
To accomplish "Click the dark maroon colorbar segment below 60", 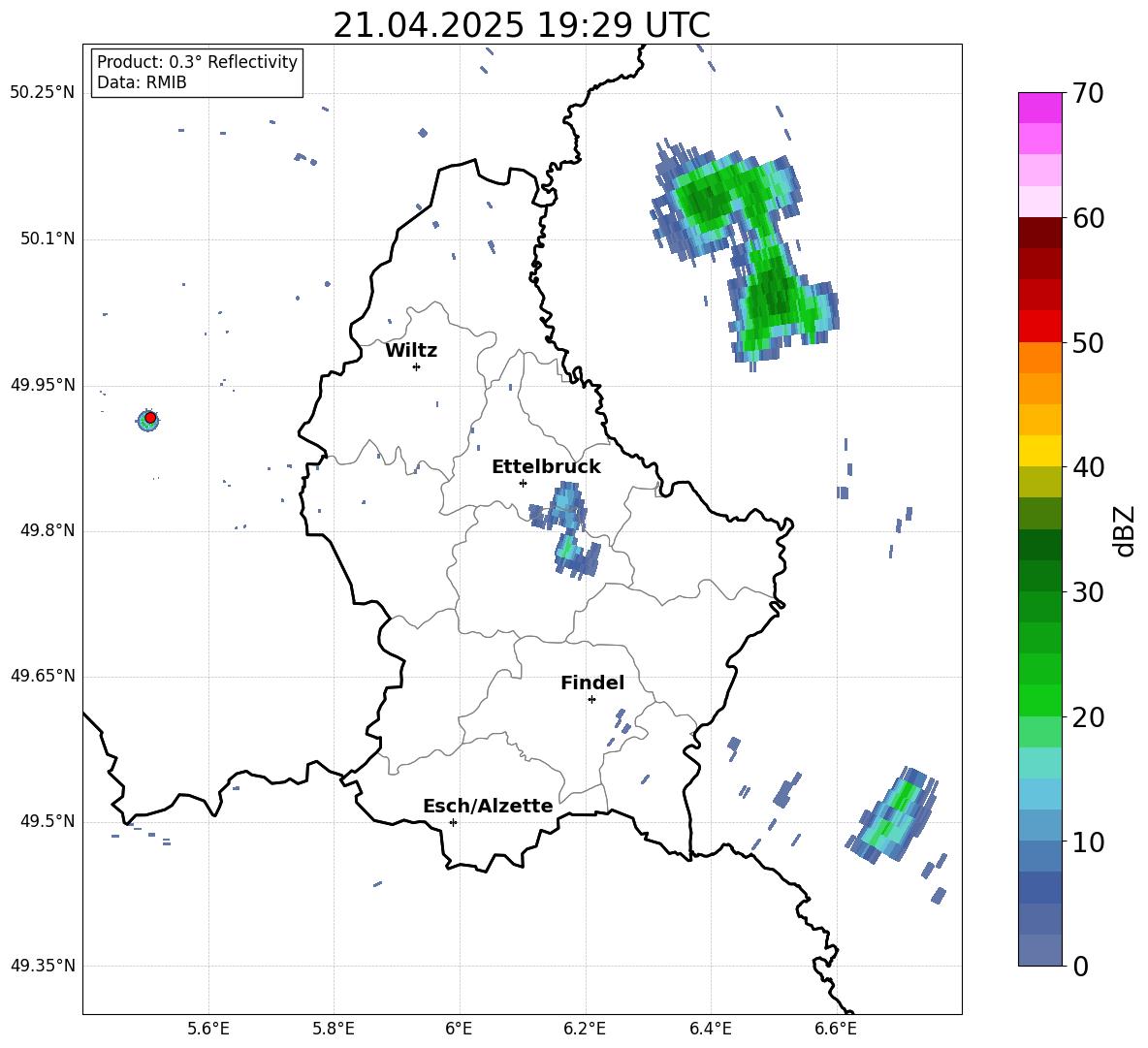I will click(x=1039, y=233).
